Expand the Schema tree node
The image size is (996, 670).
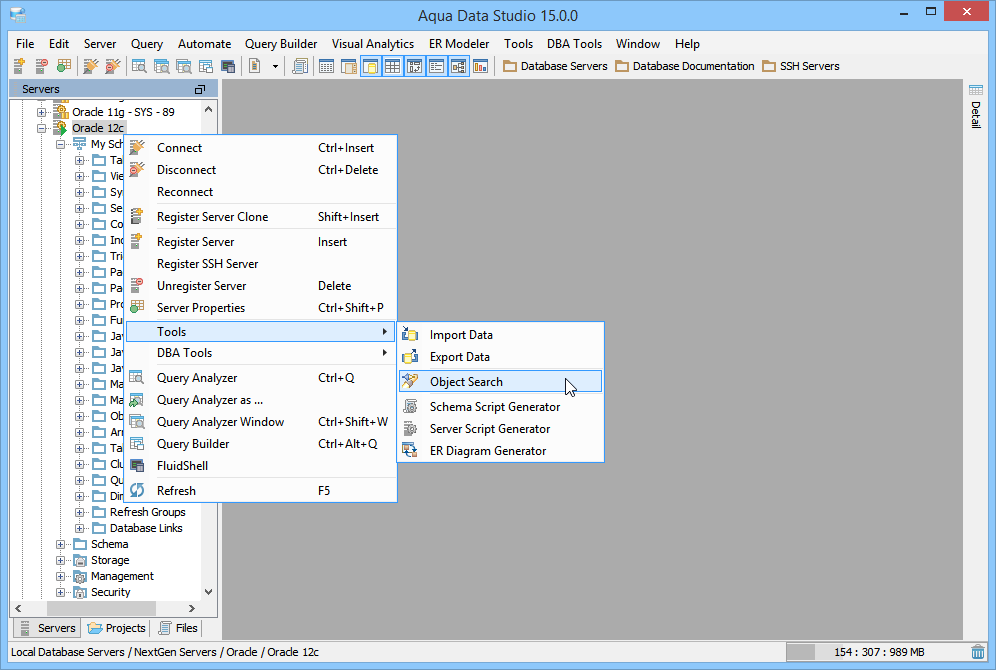[60, 544]
